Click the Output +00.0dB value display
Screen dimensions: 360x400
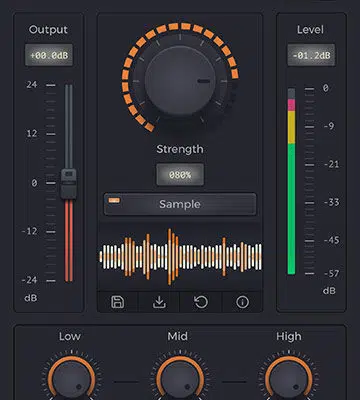(x=49, y=55)
